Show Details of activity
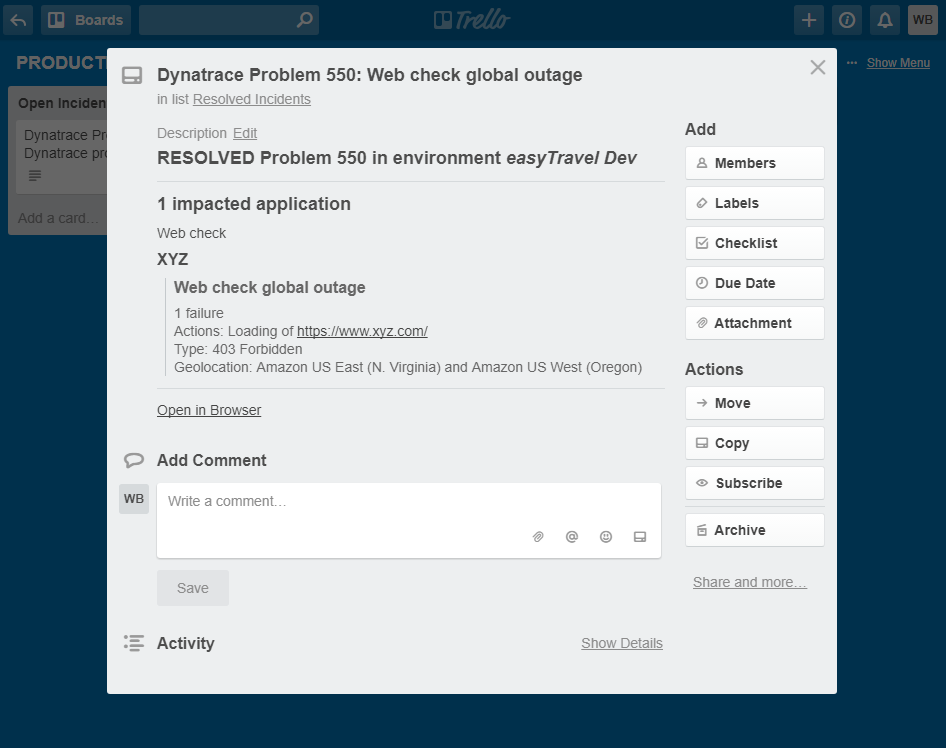Viewport: 946px width, 748px height. pos(622,643)
